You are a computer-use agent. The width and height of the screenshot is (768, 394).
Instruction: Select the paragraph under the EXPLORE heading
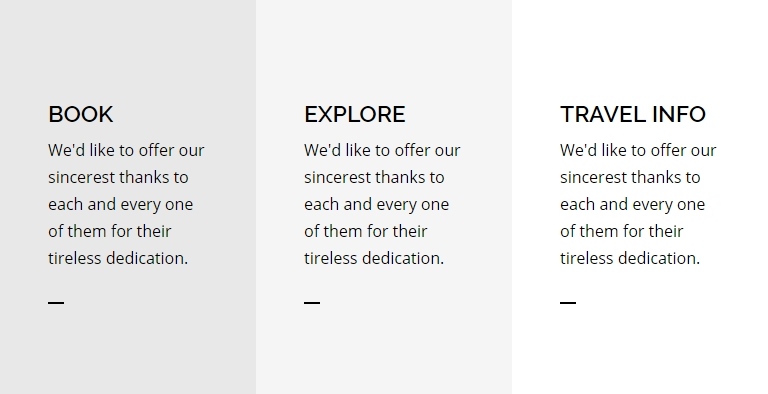click(x=382, y=204)
